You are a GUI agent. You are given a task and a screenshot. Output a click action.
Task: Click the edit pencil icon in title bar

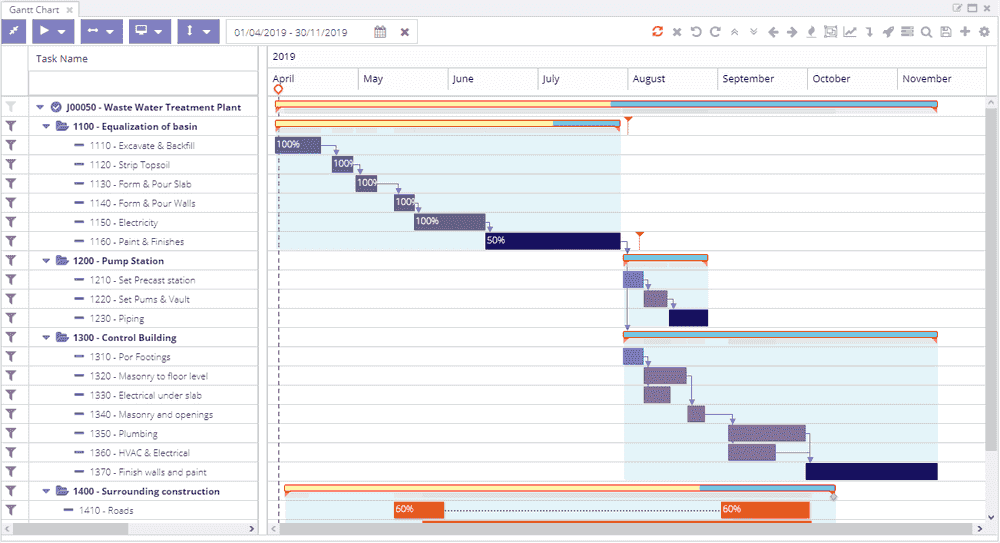[957, 8]
